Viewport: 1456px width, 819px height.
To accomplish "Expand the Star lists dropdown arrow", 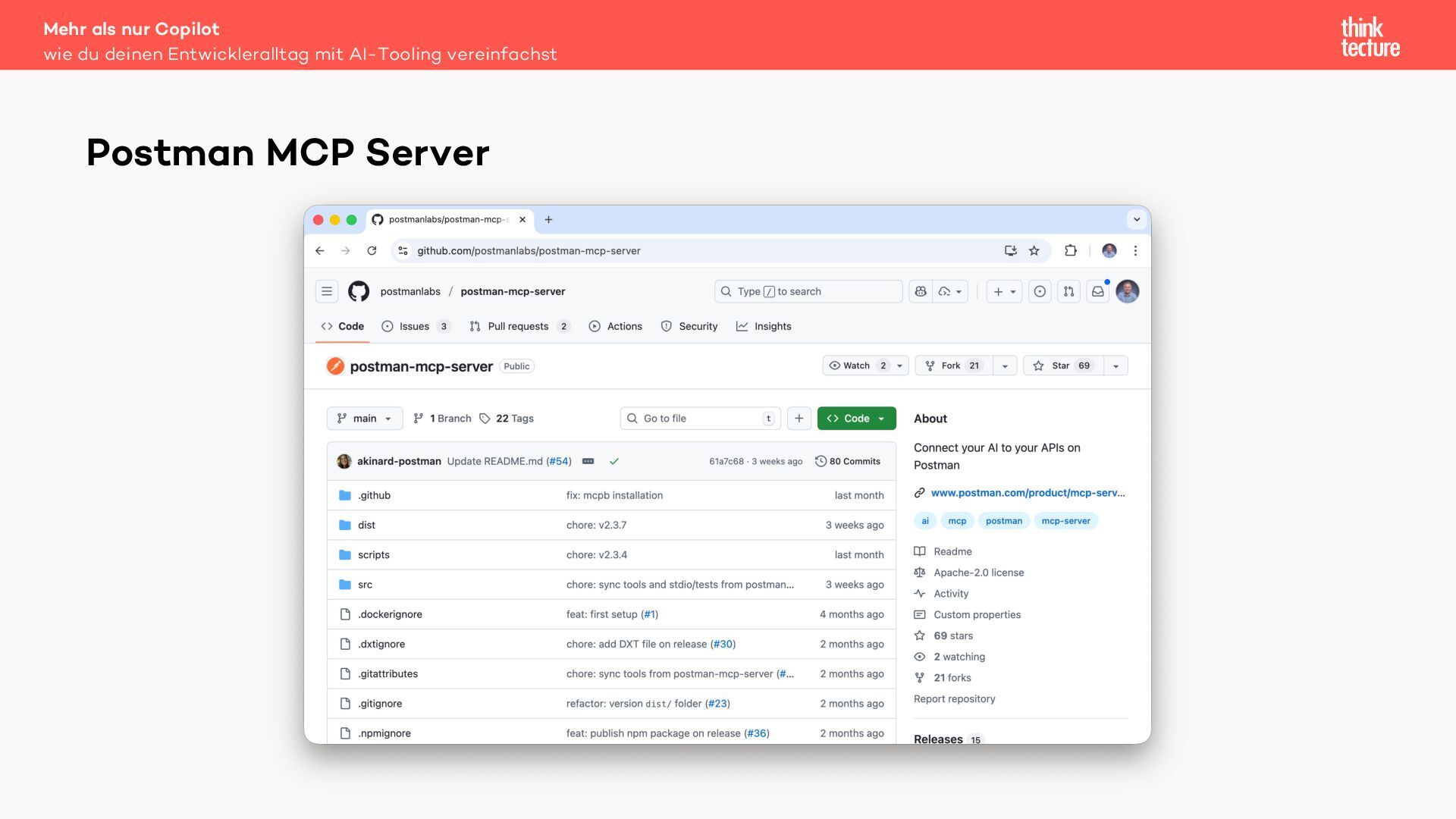I will point(1116,366).
